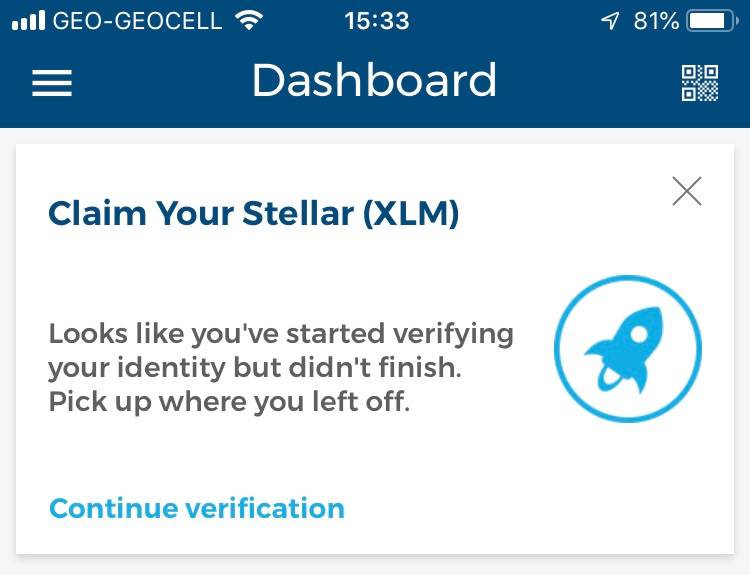Tap the GEO-GEOCELL carrier label
The height and width of the screenshot is (575, 750).
(x=137, y=21)
